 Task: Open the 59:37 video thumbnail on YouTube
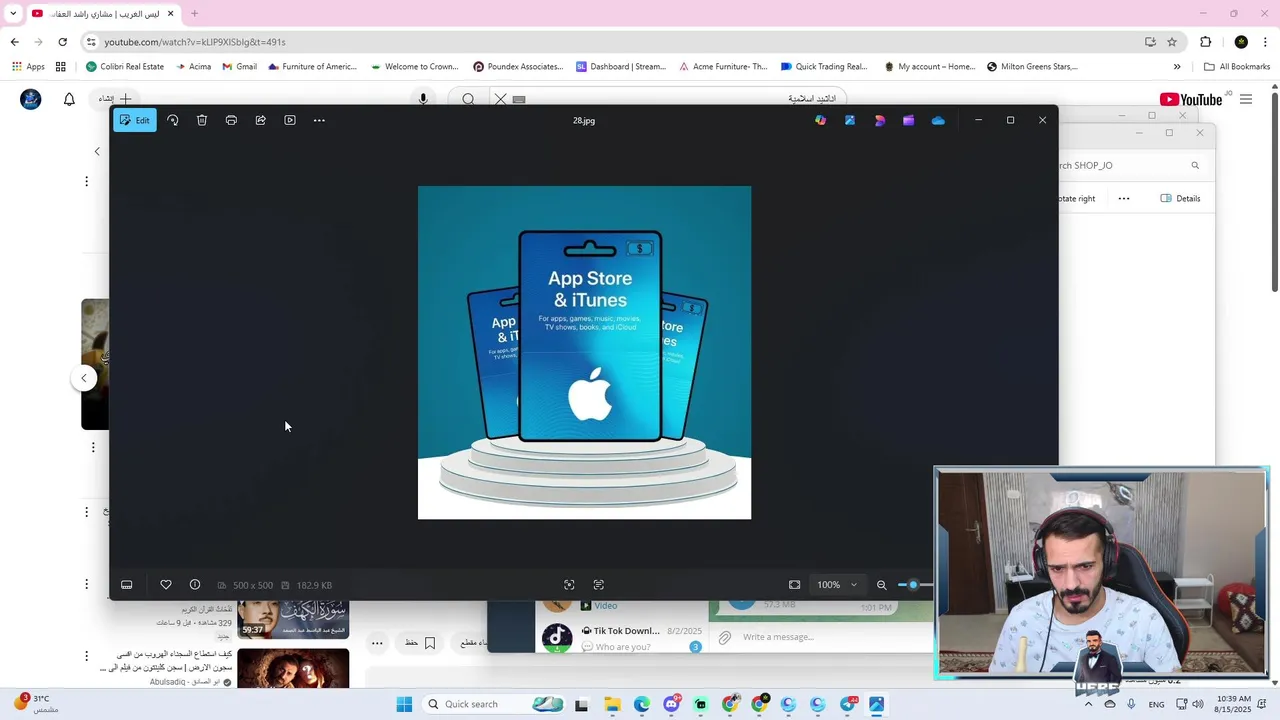tap(293, 619)
